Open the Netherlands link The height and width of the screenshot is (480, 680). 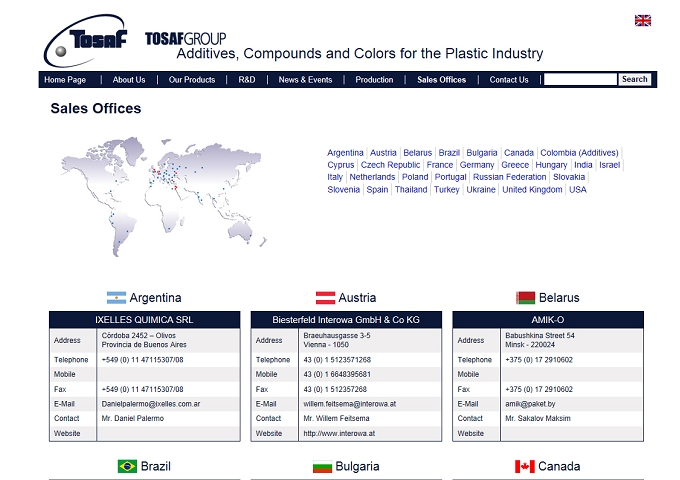pyautogui.click(x=372, y=177)
